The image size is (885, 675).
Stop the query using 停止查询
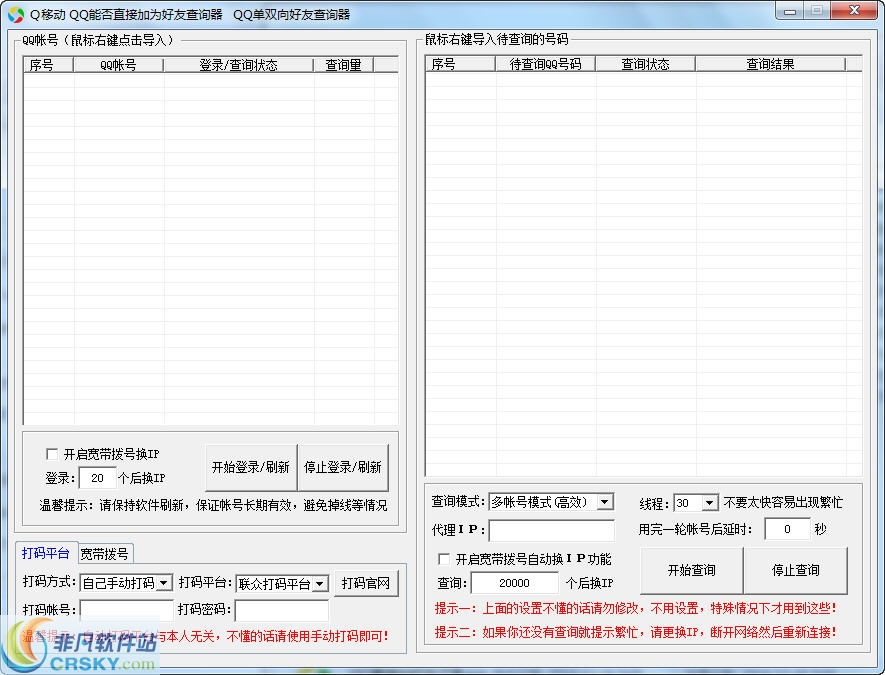pyautogui.click(x=795, y=570)
